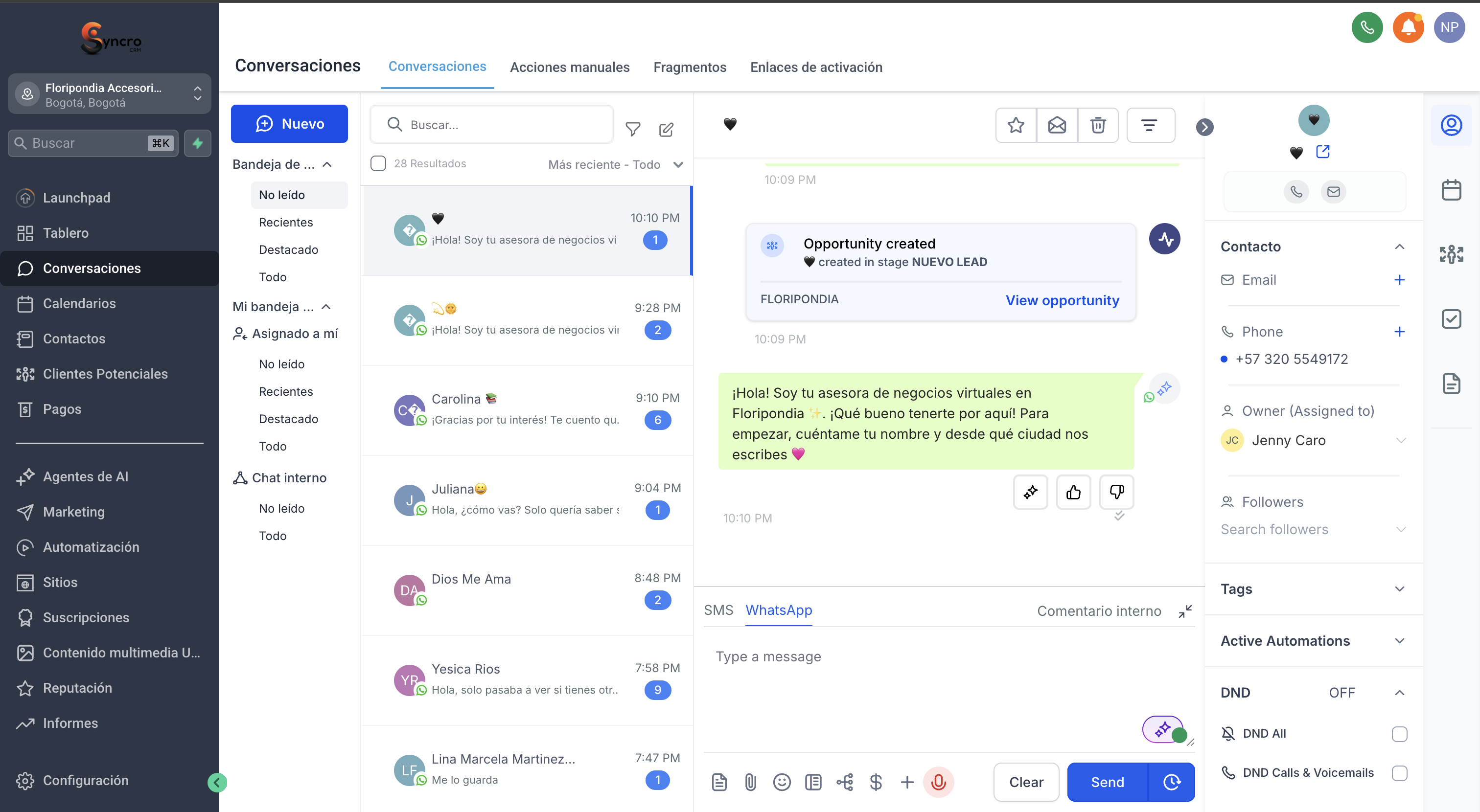Email the contact via envelope icon
Screen dimensions: 1480x812
coord(1333,191)
